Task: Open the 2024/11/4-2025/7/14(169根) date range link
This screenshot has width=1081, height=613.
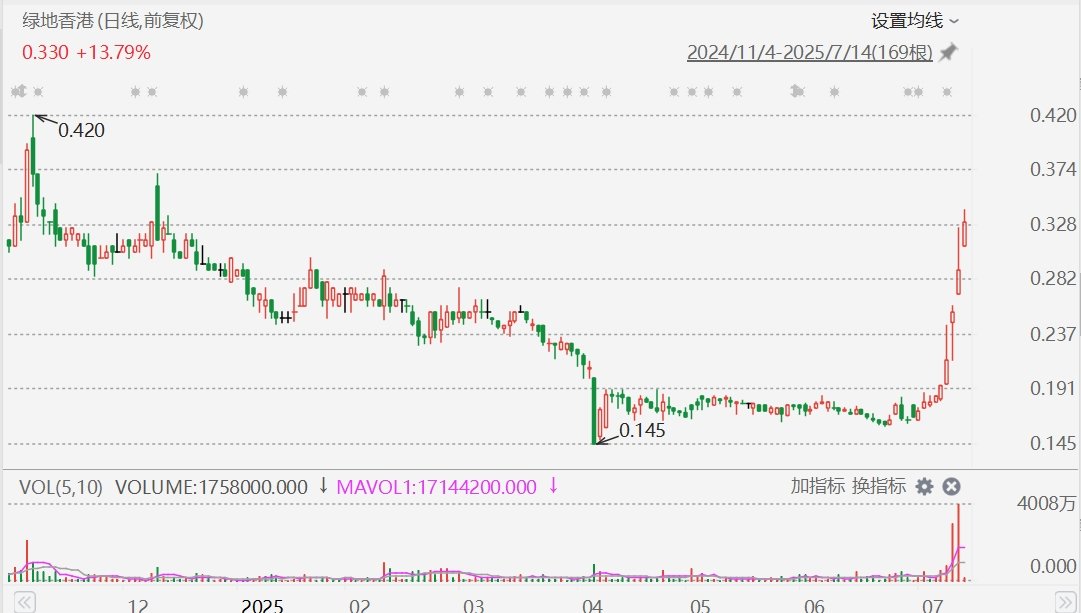Action: tap(809, 52)
